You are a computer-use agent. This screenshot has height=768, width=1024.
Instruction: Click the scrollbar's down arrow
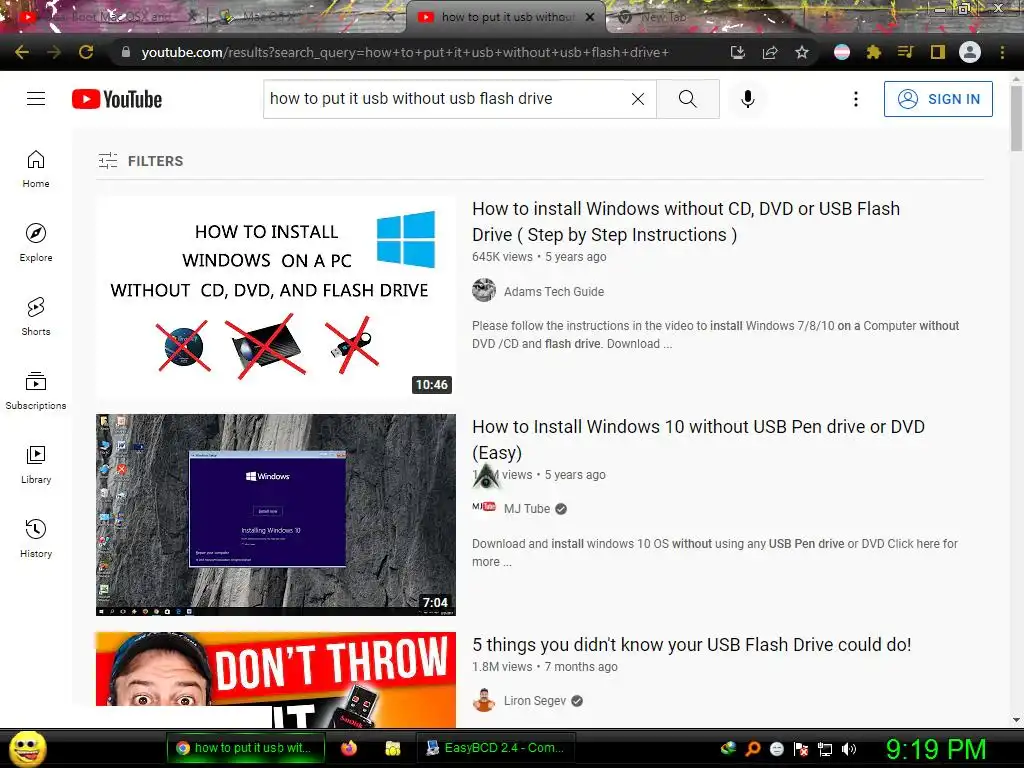pyautogui.click(x=1016, y=720)
